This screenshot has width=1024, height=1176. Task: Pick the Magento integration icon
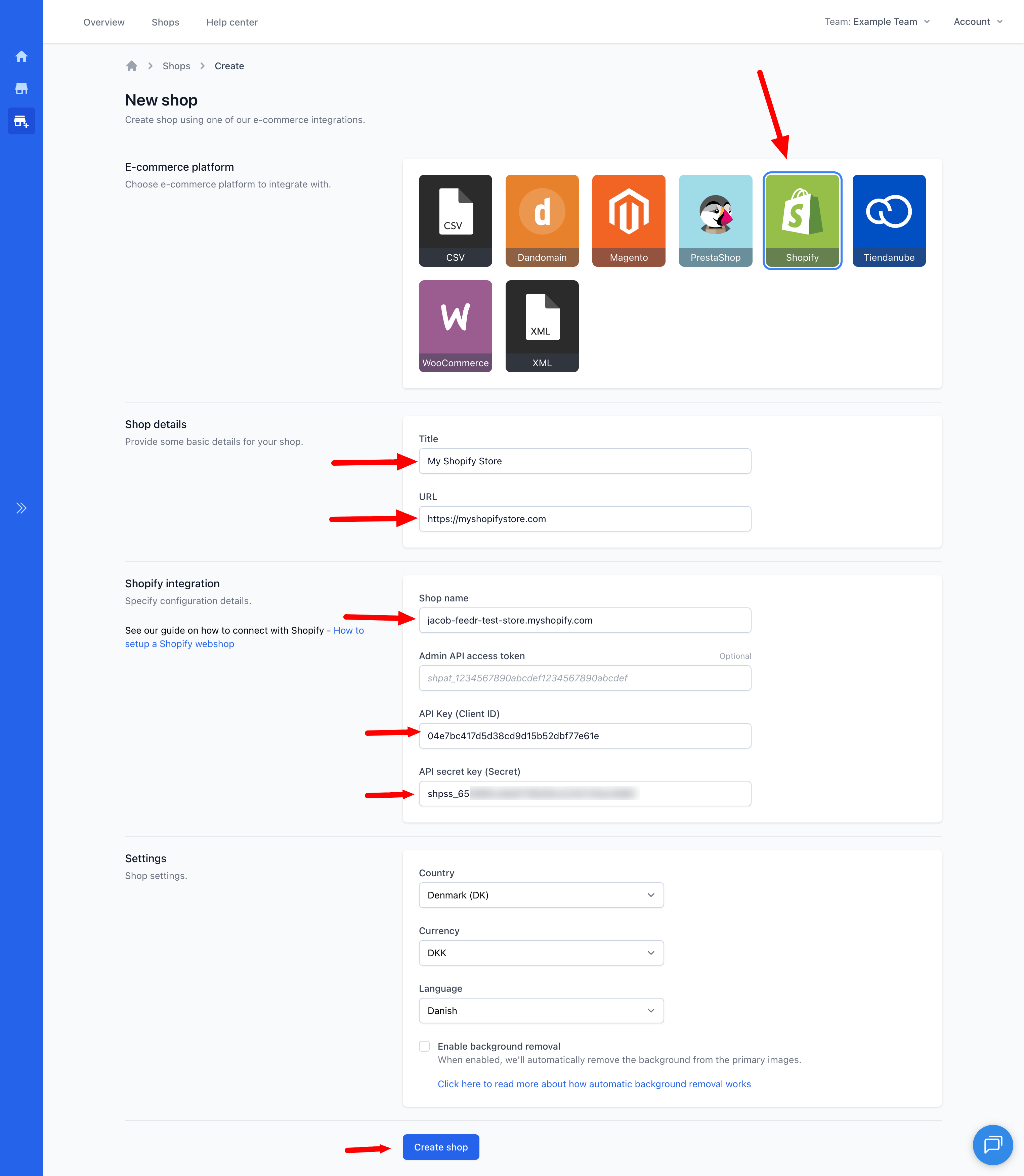coord(628,220)
